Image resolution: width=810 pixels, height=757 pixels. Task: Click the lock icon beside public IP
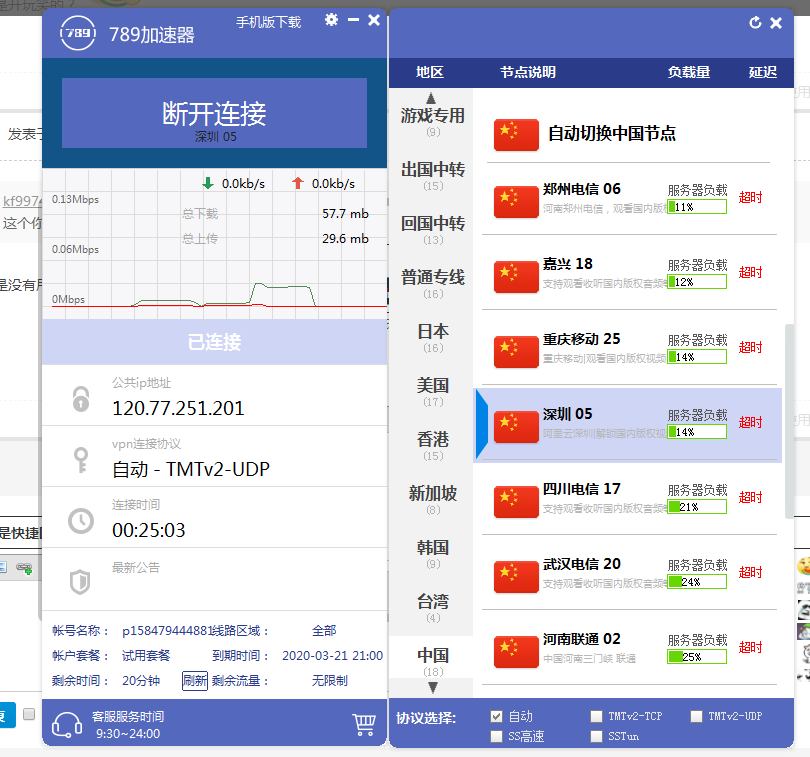coord(81,399)
